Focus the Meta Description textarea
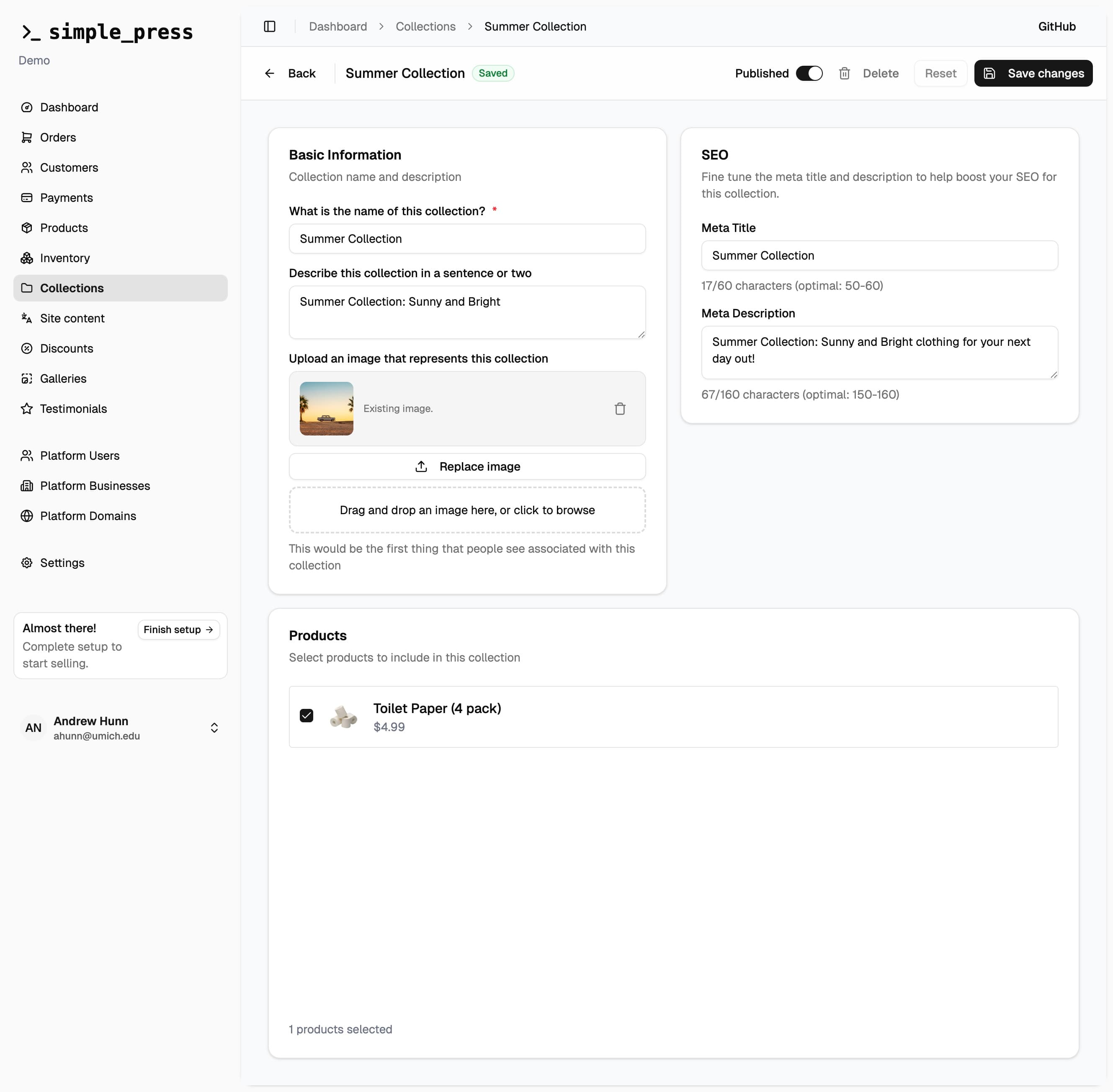This screenshot has width=1113, height=1092. click(880, 352)
